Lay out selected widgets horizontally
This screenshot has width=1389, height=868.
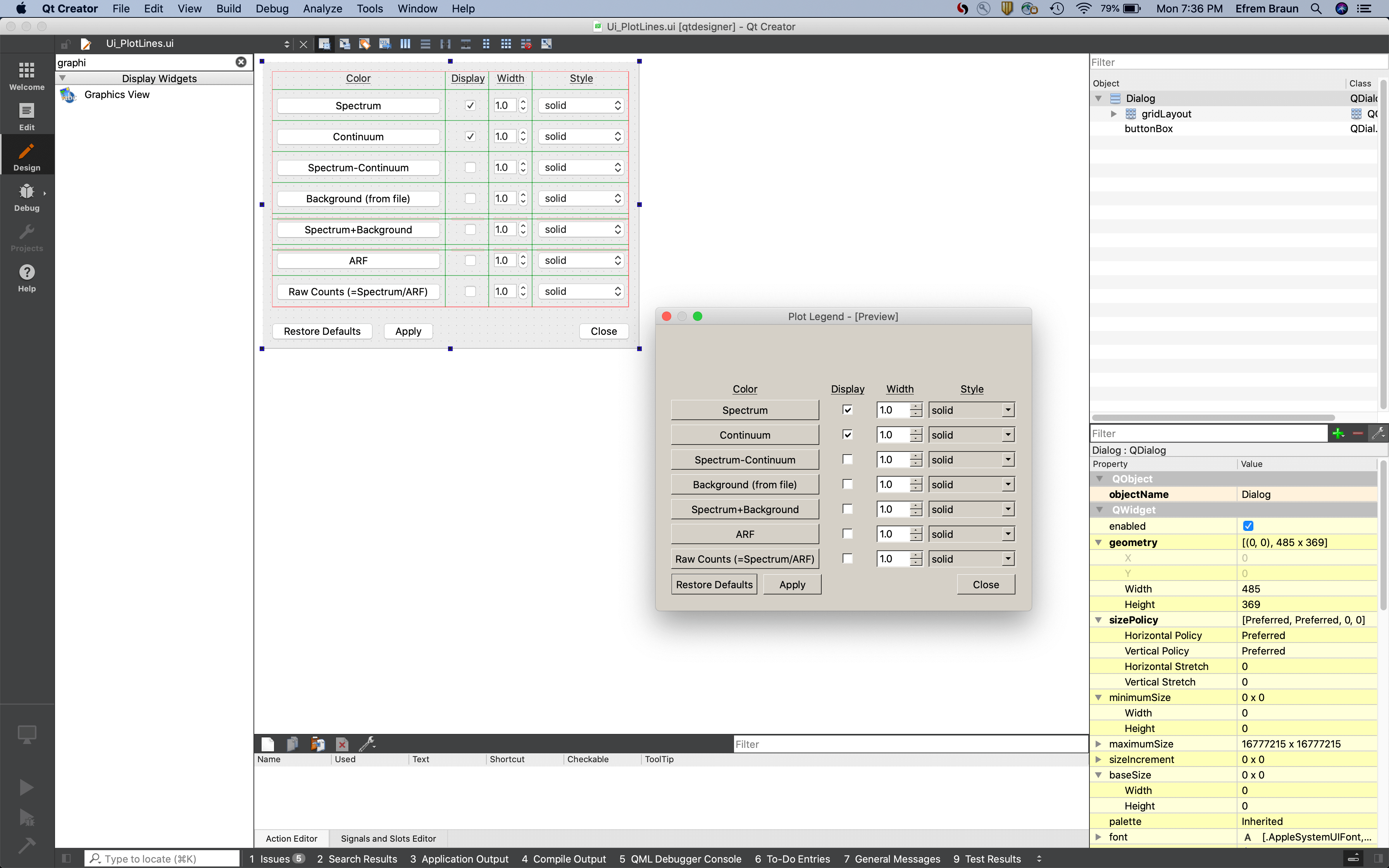click(405, 44)
